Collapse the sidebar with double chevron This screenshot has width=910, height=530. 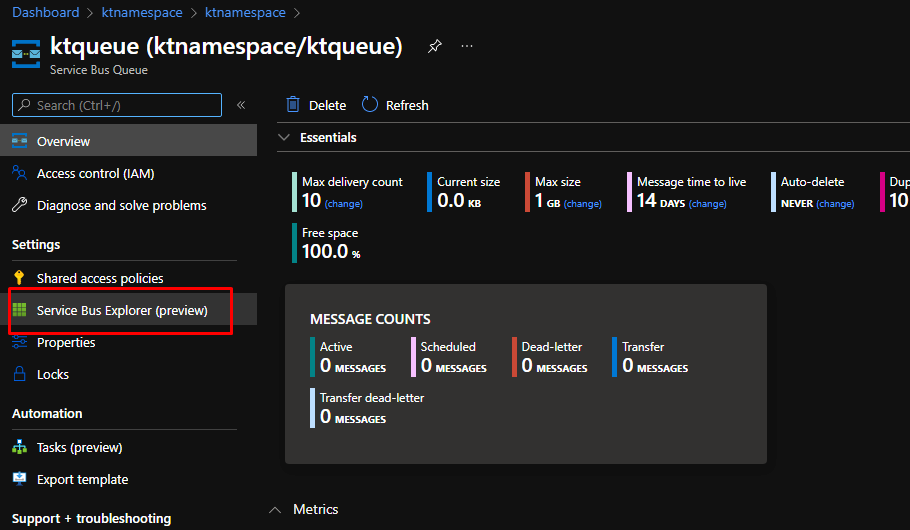[241, 105]
